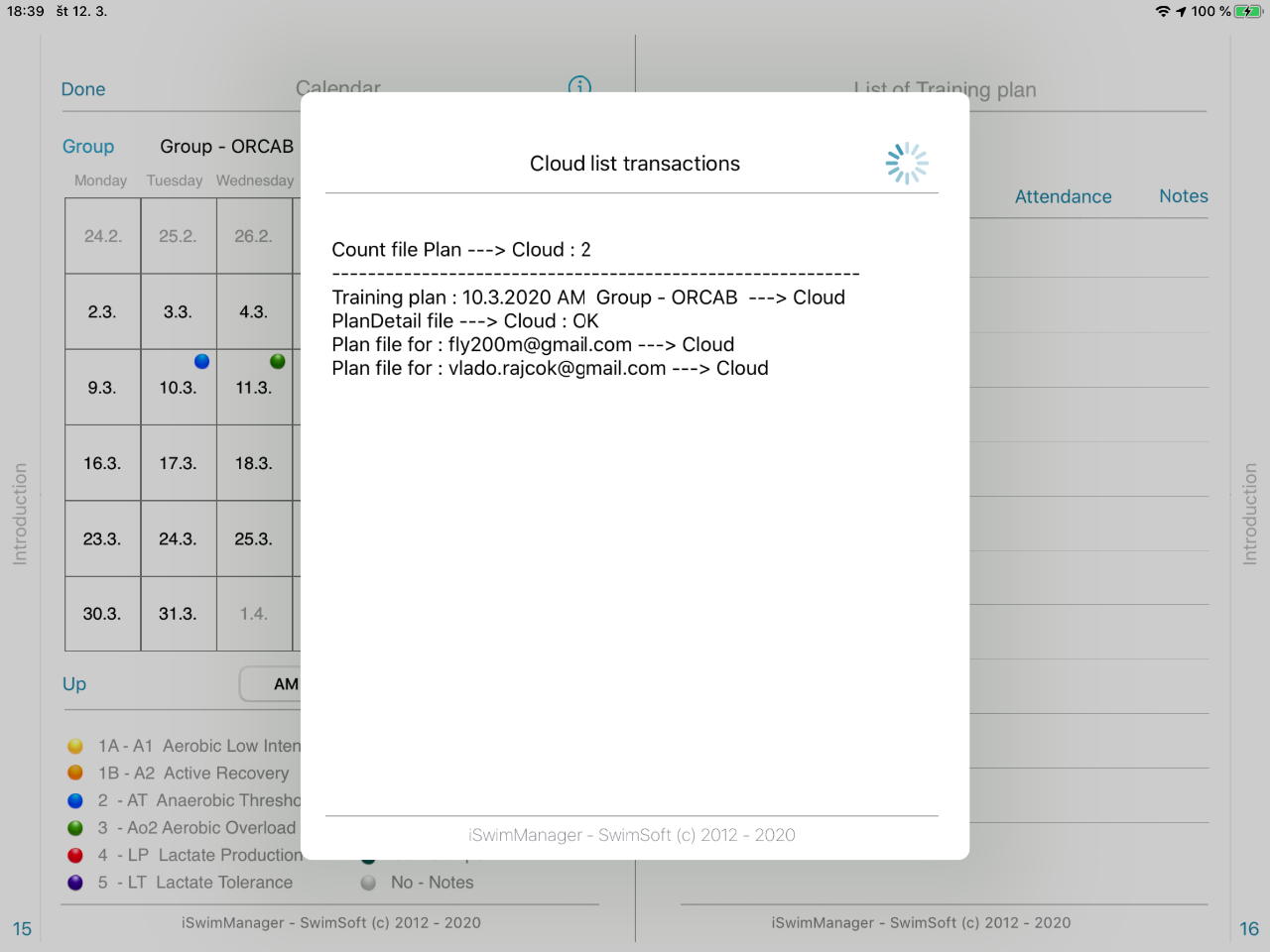Viewport: 1270px width, 952px height.
Task: Switch to the Attendance tab
Action: tap(1063, 196)
